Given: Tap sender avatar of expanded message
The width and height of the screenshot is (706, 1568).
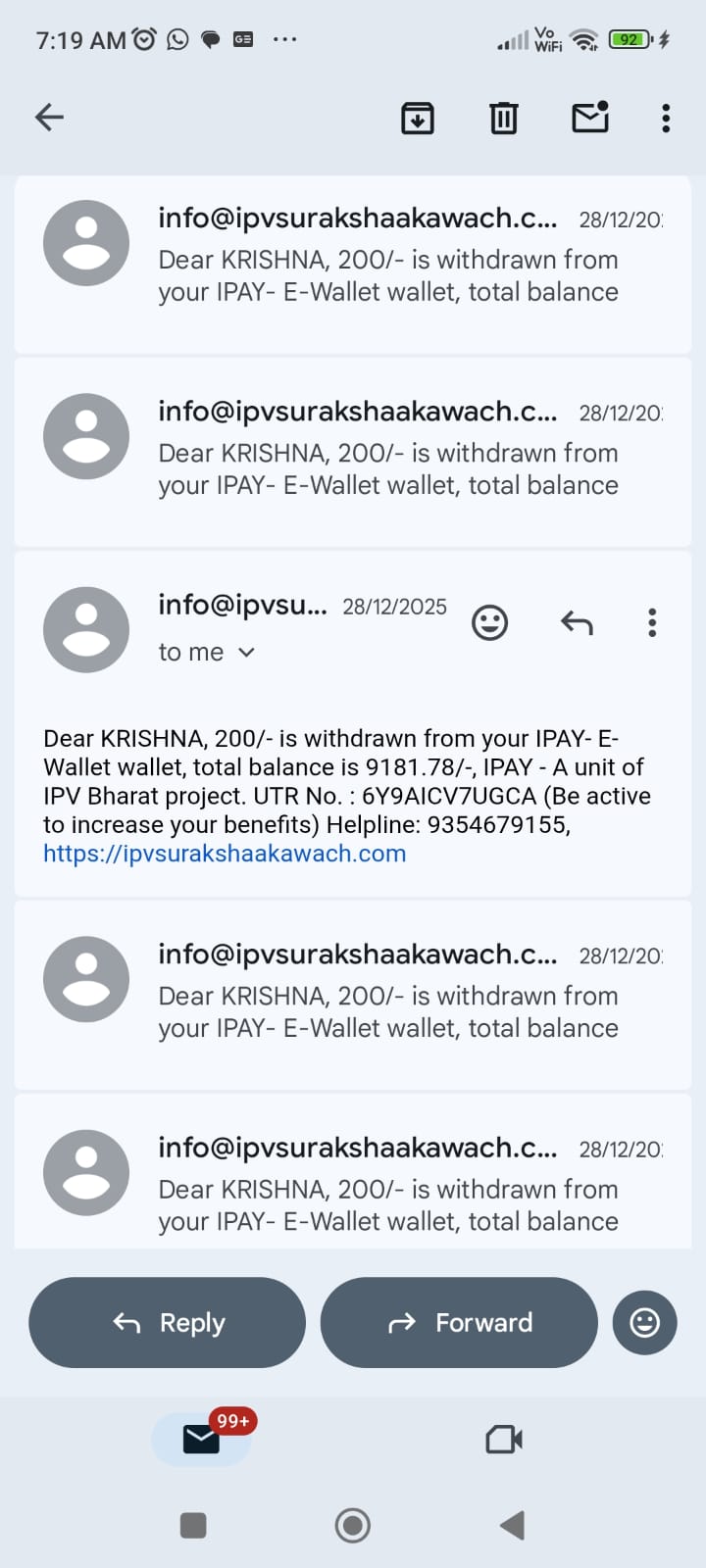Looking at the screenshot, I should click(x=86, y=629).
